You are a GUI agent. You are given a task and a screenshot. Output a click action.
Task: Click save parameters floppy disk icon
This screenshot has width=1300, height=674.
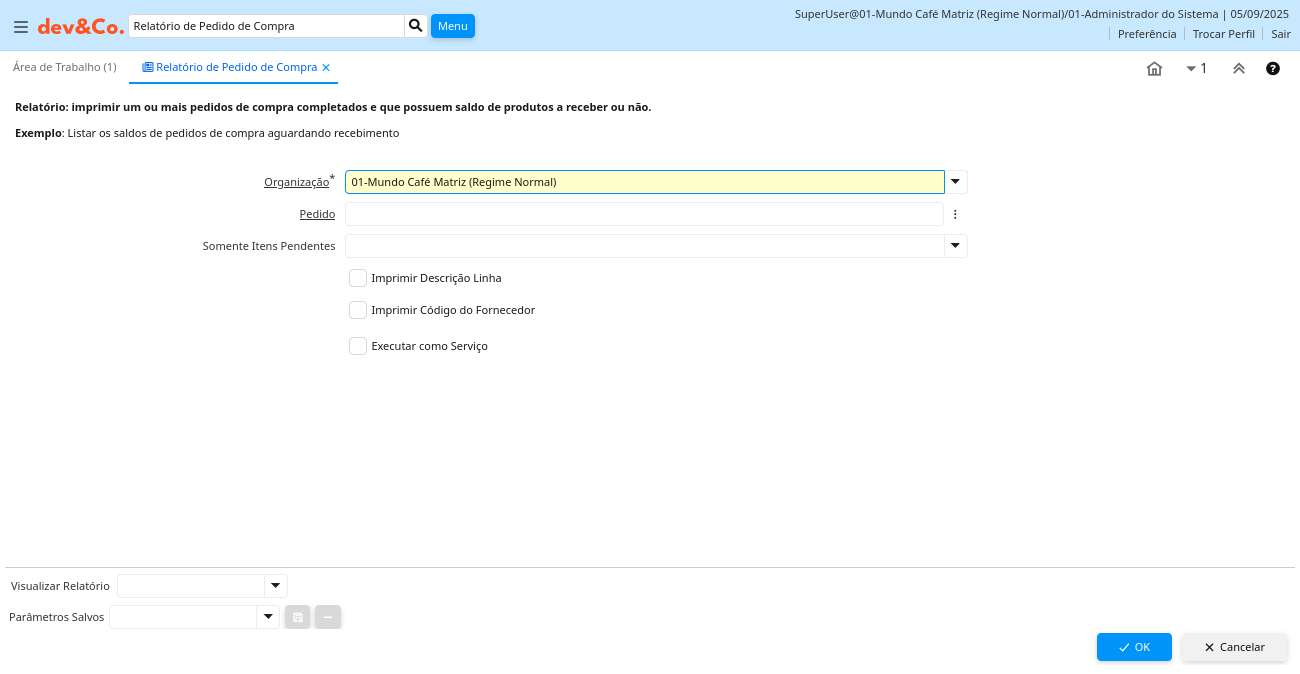[297, 617]
